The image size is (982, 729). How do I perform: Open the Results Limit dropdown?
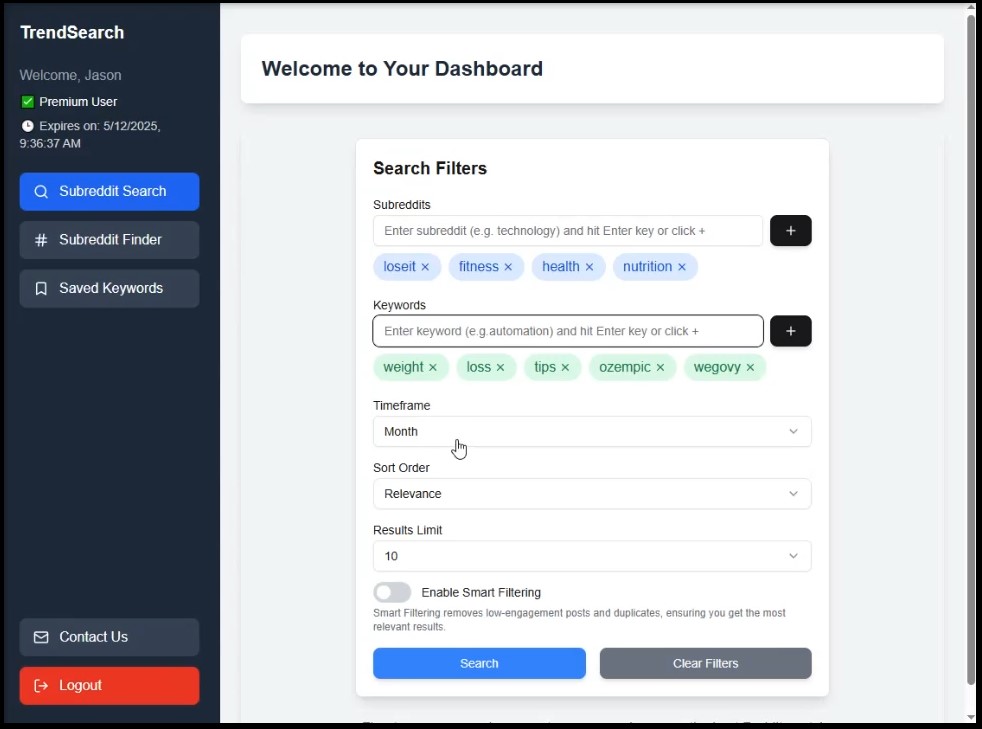(592, 556)
